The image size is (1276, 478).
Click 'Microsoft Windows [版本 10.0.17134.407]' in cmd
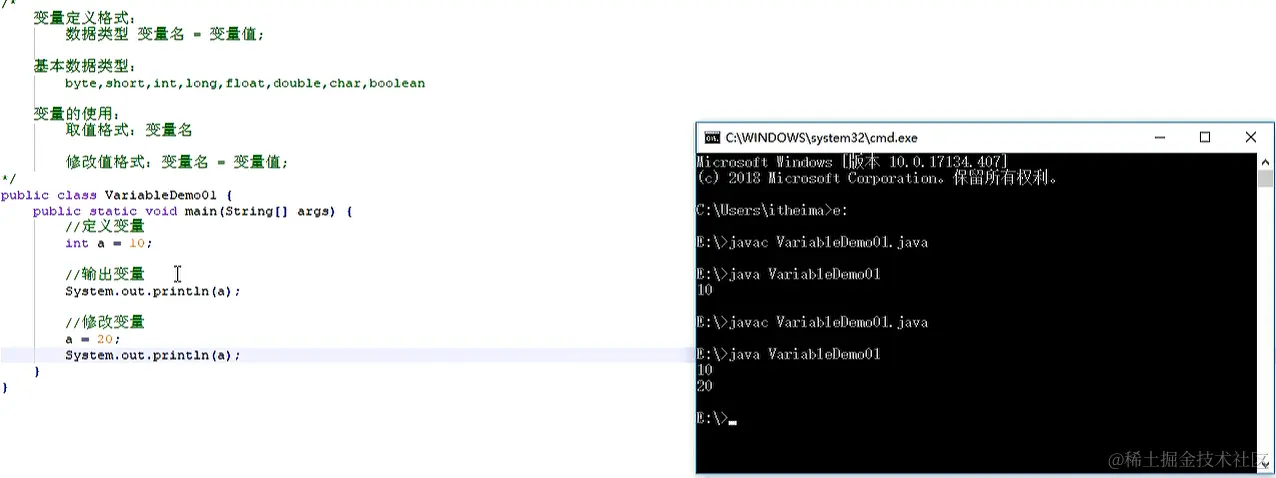point(852,162)
